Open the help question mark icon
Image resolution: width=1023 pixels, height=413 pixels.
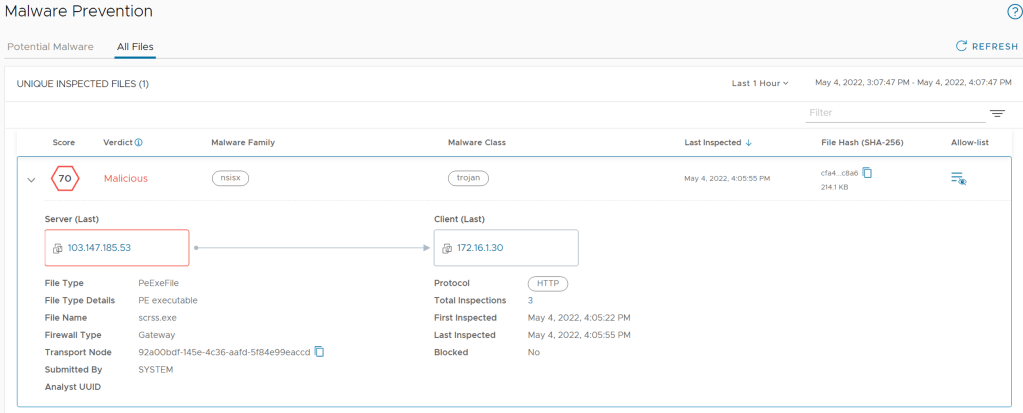click(x=1013, y=12)
